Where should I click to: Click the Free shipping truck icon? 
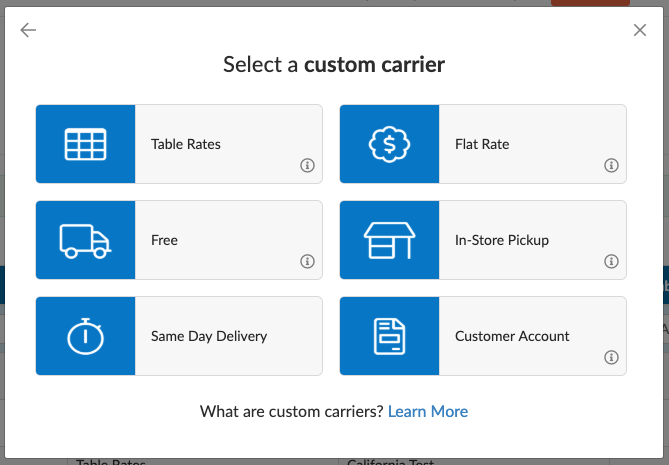[x=85, y=240]
